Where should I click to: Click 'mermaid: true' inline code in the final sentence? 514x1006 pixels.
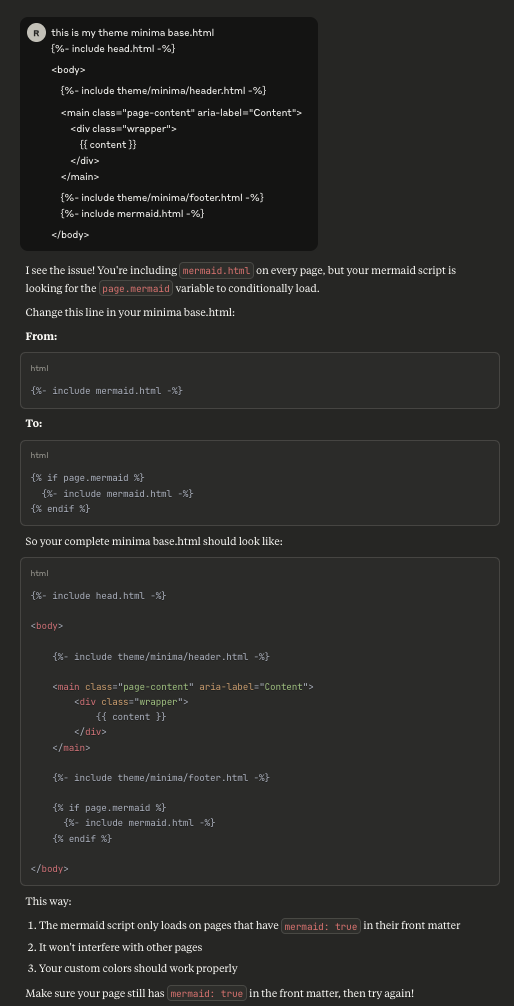point(207,994)
